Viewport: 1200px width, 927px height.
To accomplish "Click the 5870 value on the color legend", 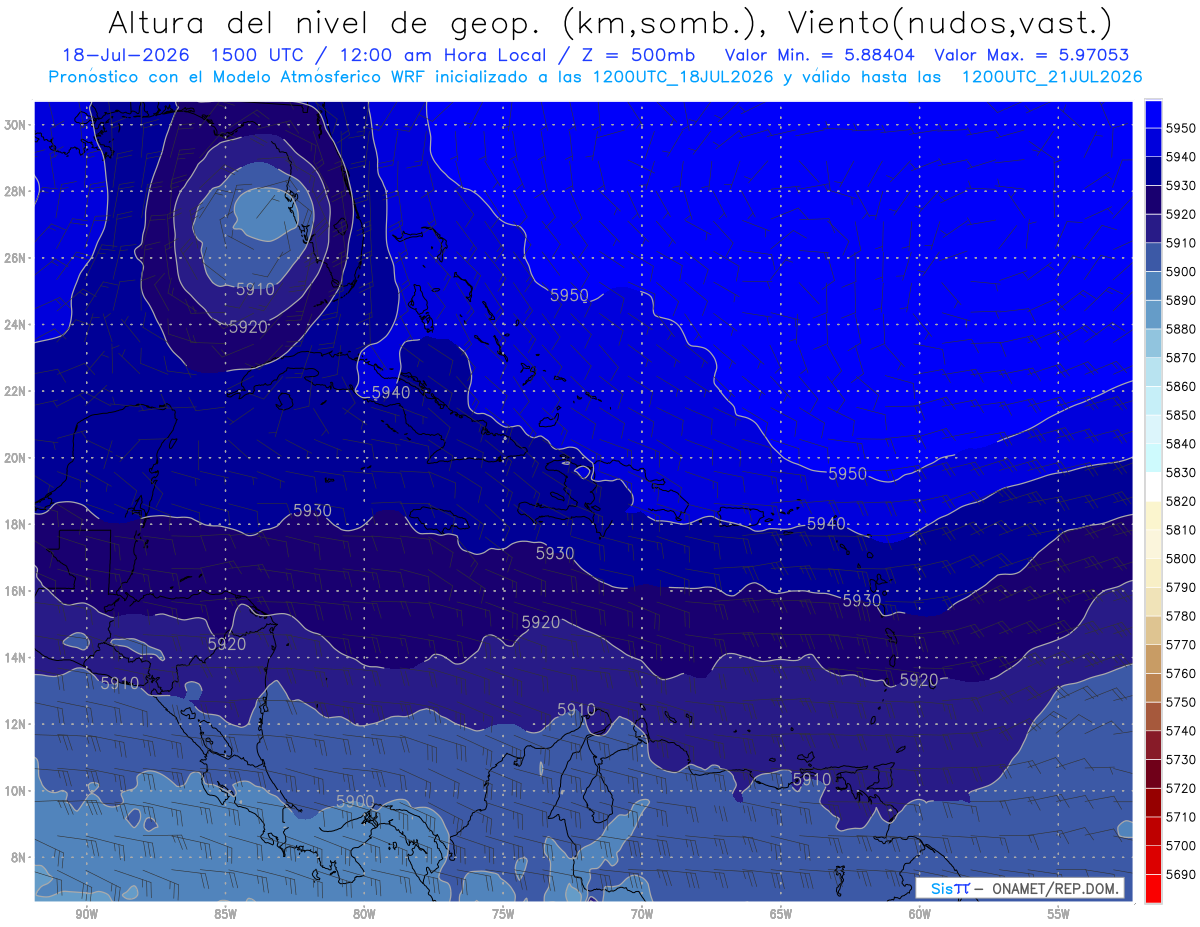I will [1180, 357].
